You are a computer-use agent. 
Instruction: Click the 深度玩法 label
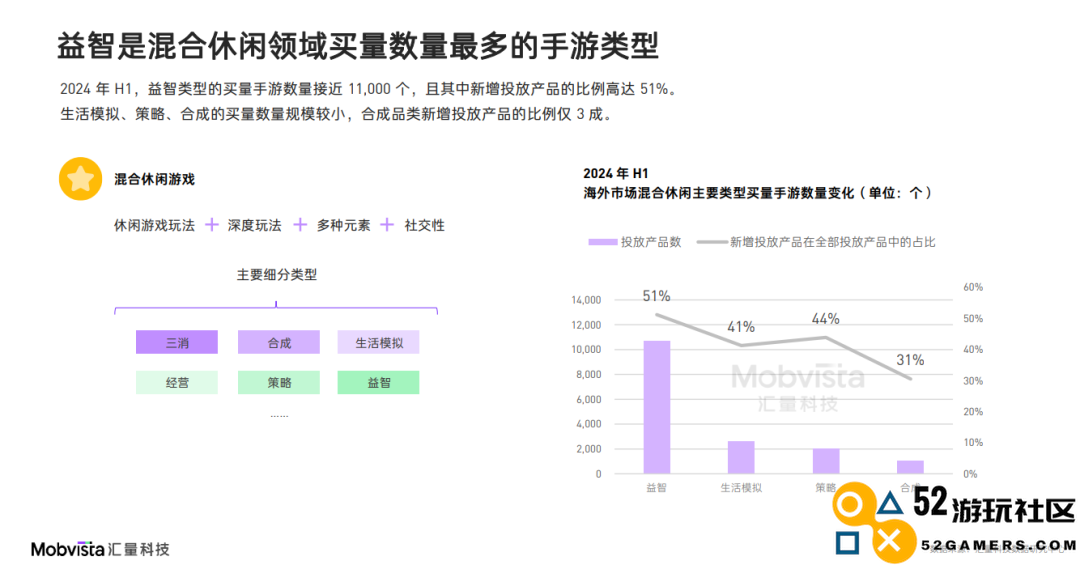255,225
